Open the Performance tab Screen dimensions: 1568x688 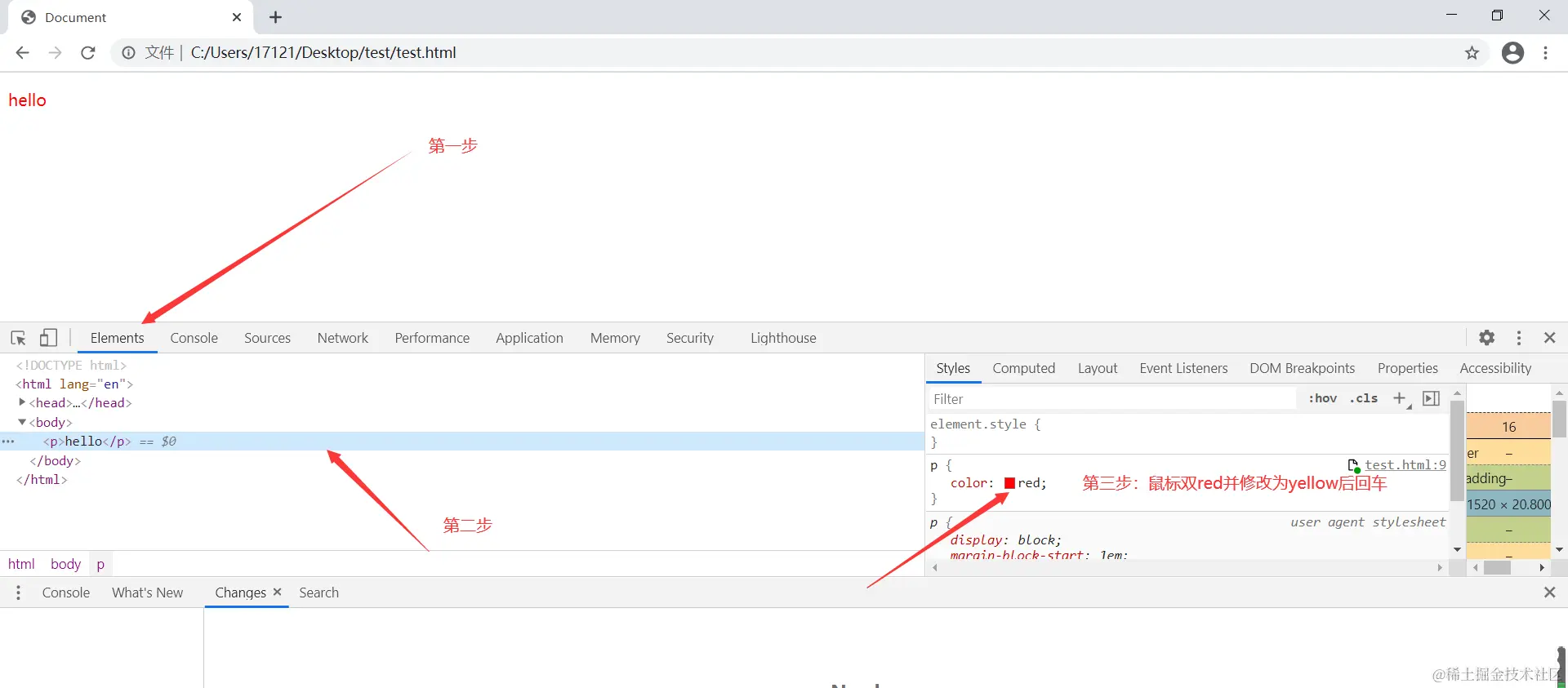(x=432, y=338)
